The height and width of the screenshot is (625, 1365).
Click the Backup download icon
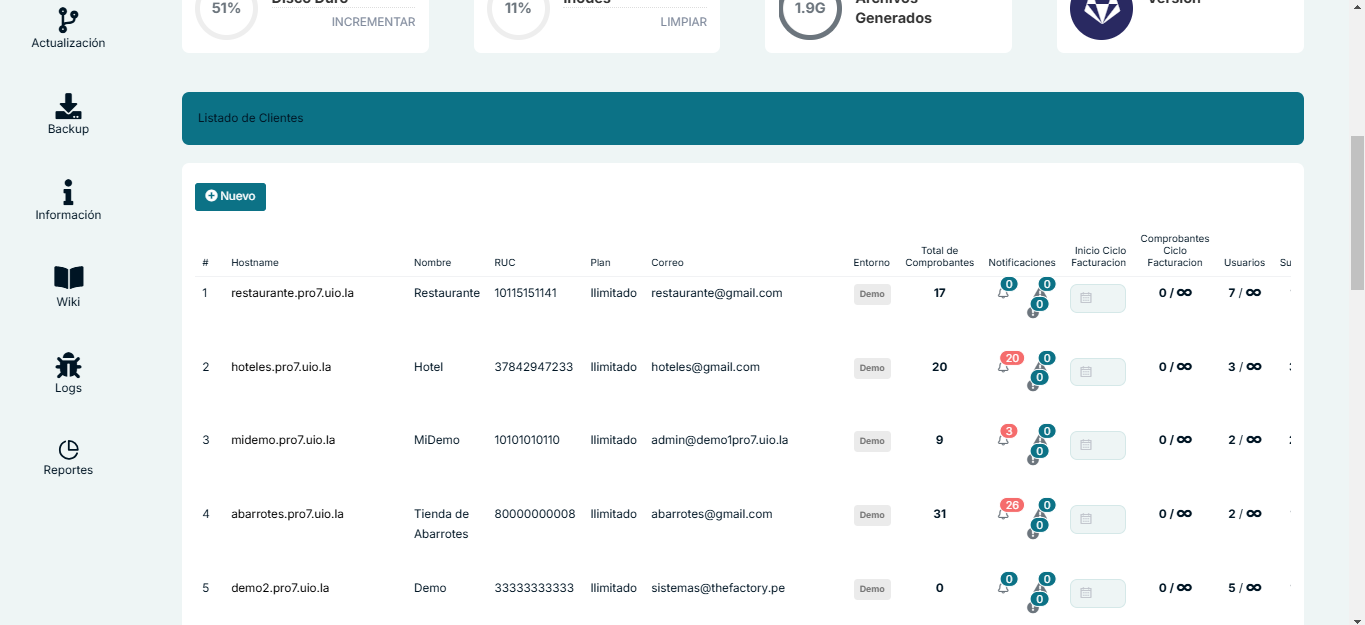tap(68, 106)
